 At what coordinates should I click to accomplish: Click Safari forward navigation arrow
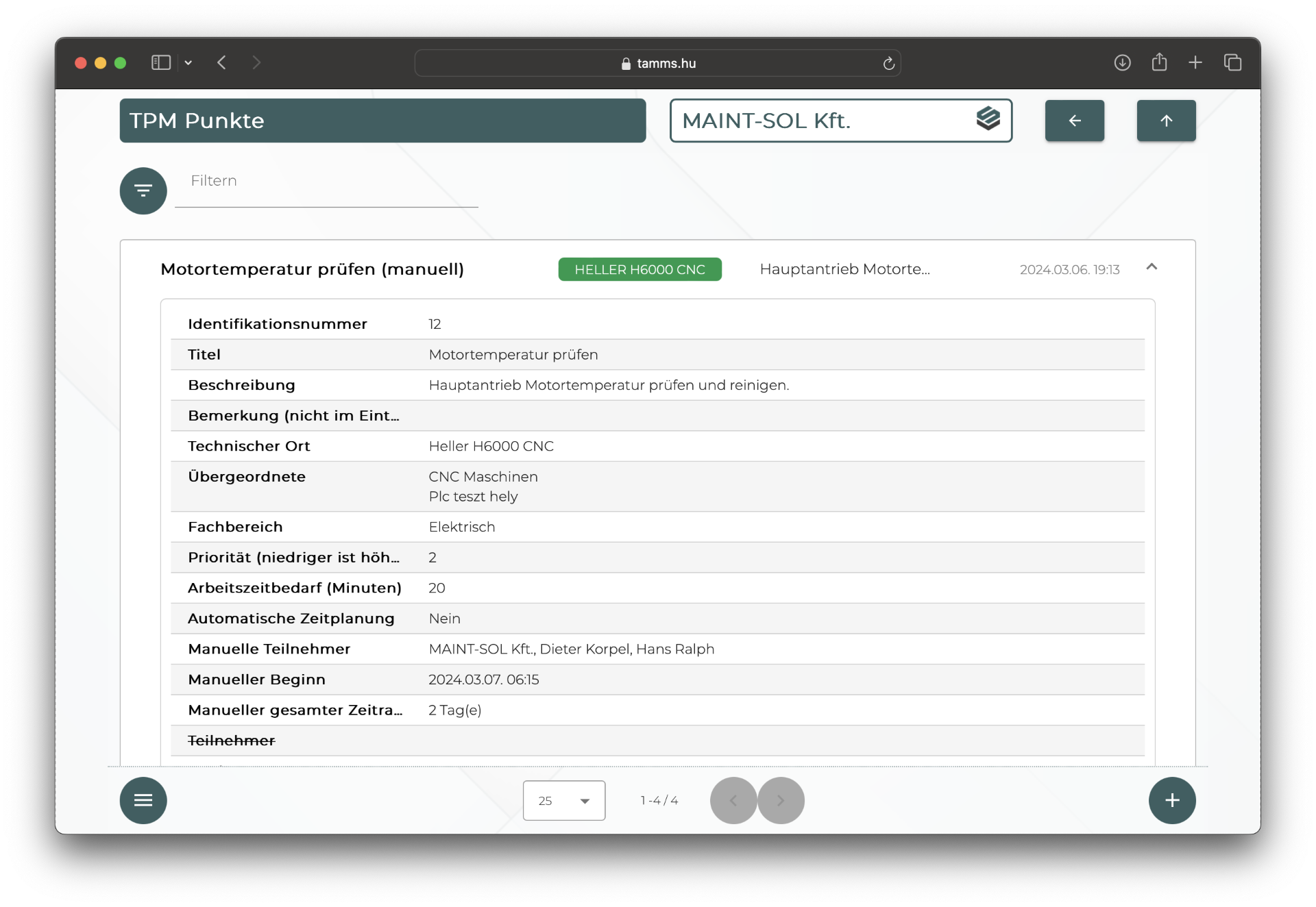(256, 63)
